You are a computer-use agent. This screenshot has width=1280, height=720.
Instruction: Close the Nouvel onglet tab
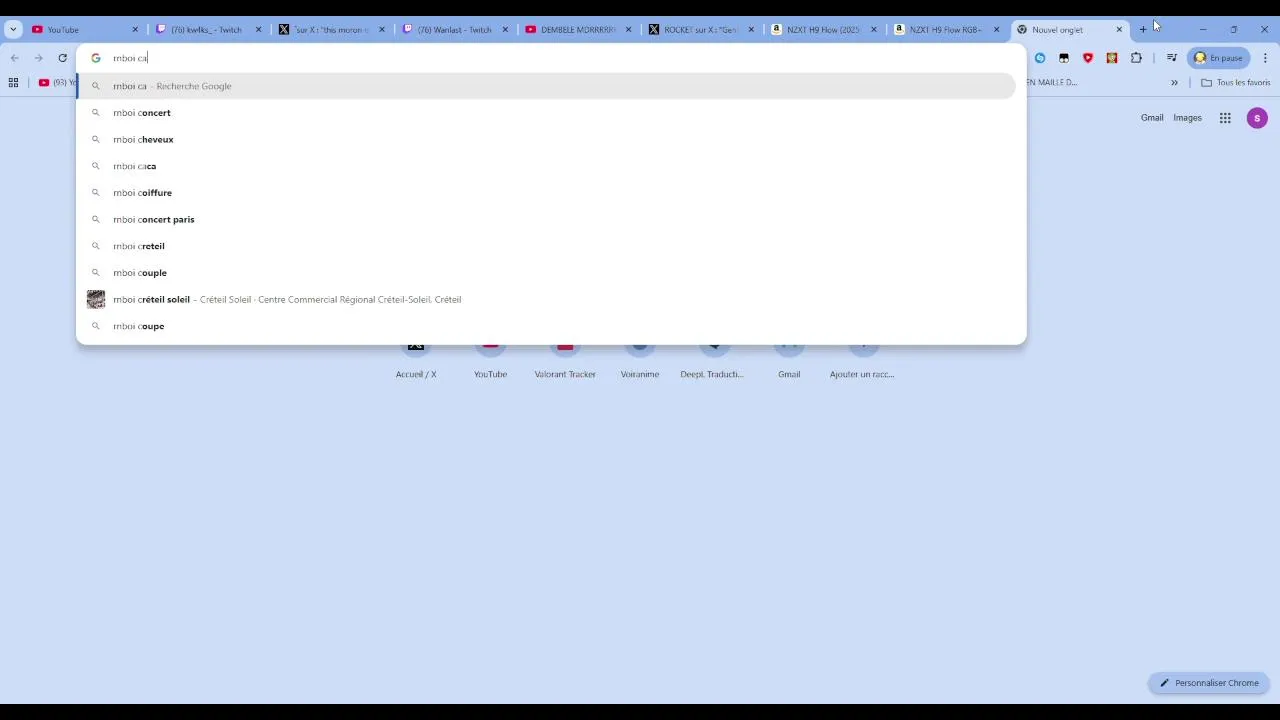tap(1119, 30)
